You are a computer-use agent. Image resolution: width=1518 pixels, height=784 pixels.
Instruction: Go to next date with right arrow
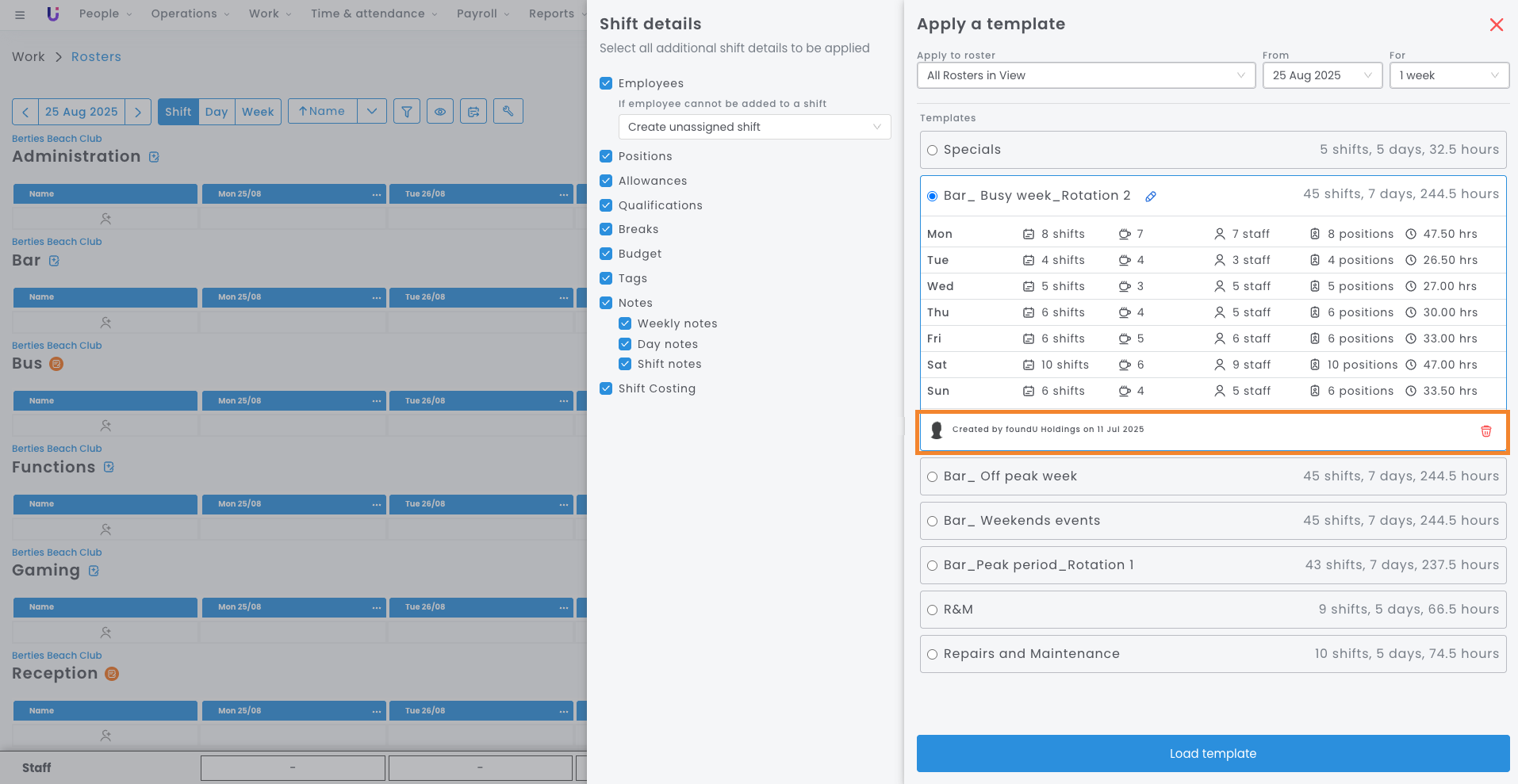(138, 112)
